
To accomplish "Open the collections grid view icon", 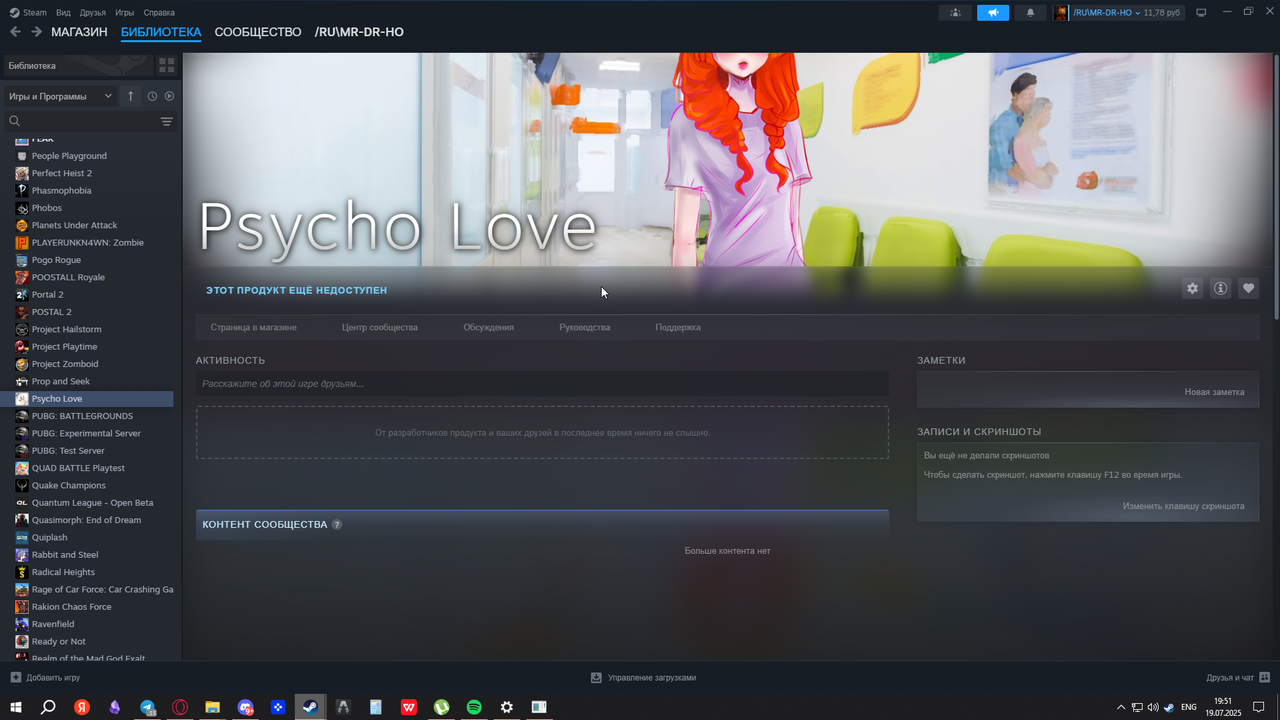I will tap(167, 65).
